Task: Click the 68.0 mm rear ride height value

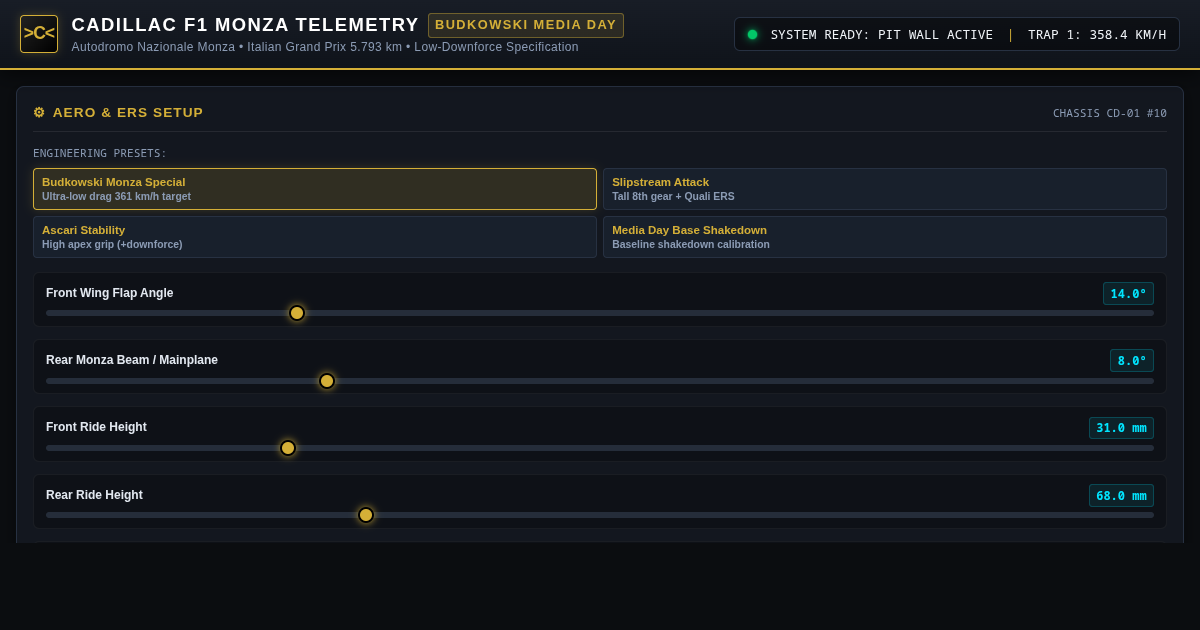Action: 1121,496
